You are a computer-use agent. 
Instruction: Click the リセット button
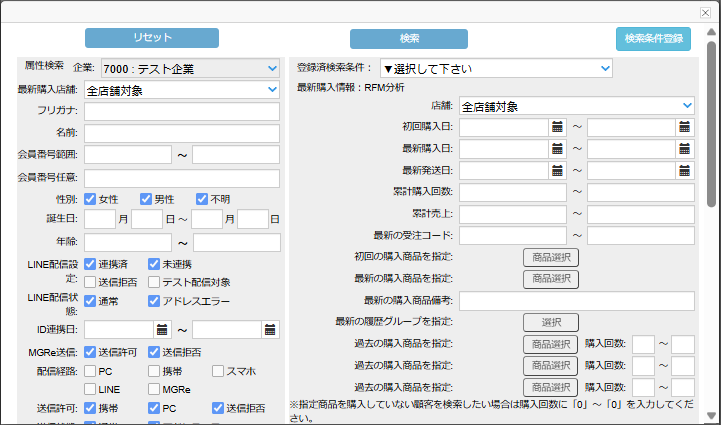(x=152, y=38)
